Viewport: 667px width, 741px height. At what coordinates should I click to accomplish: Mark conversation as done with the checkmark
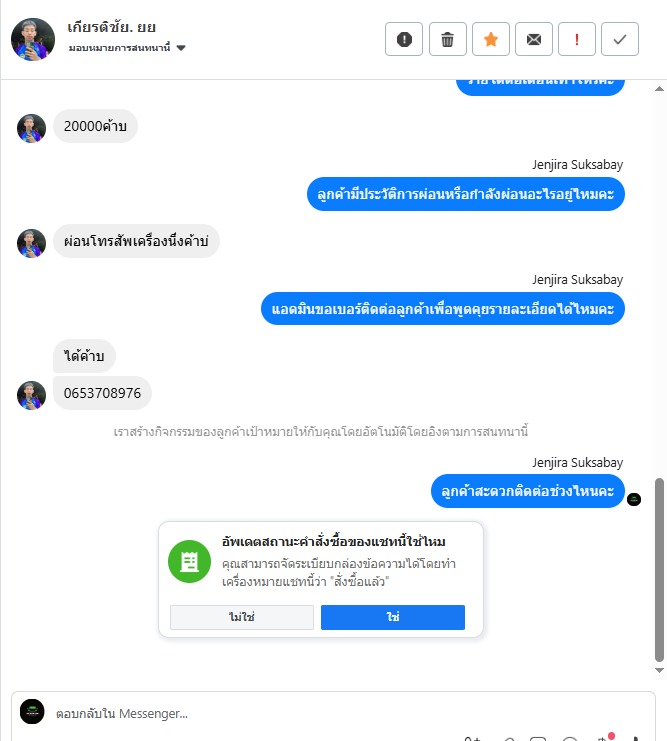tap(620, 39)
